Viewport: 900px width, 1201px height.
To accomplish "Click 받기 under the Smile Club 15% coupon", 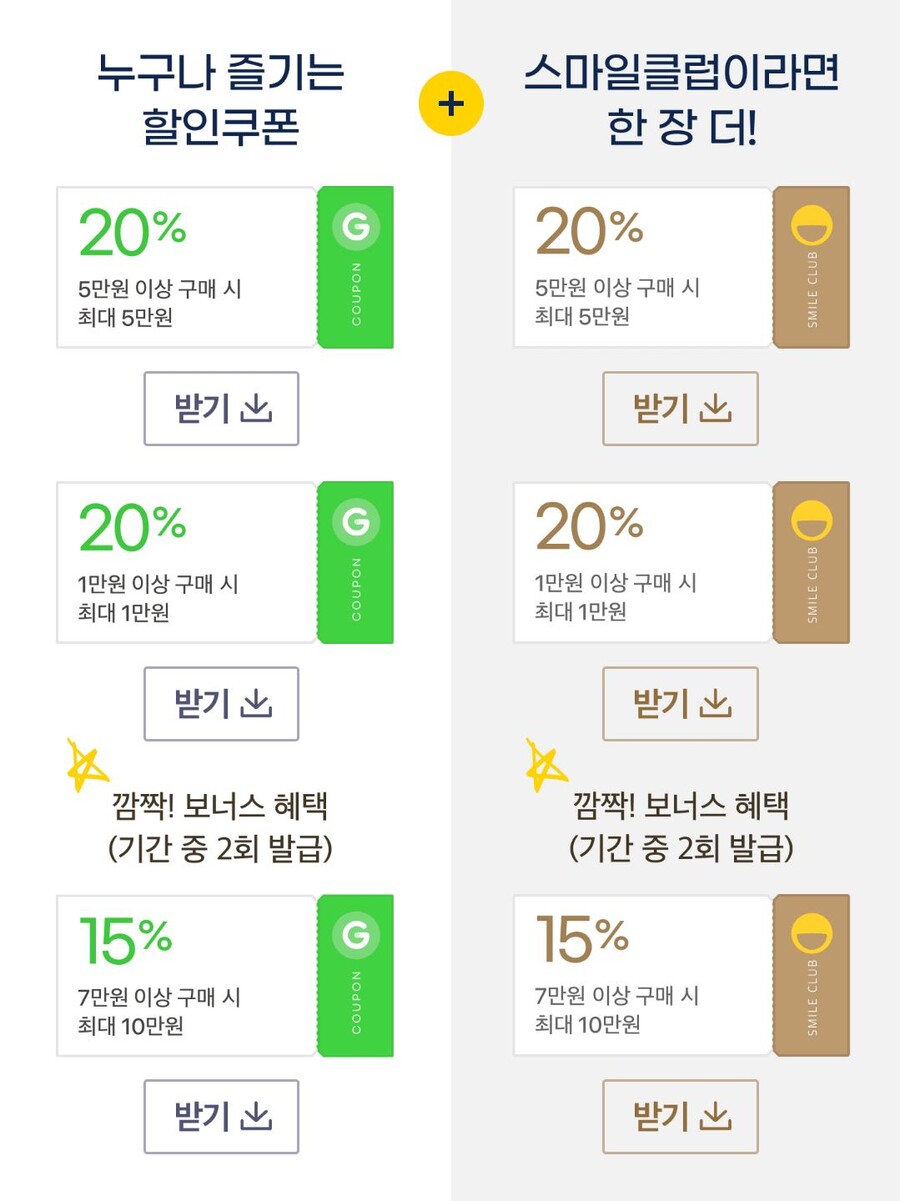I will coord(681,1117).
